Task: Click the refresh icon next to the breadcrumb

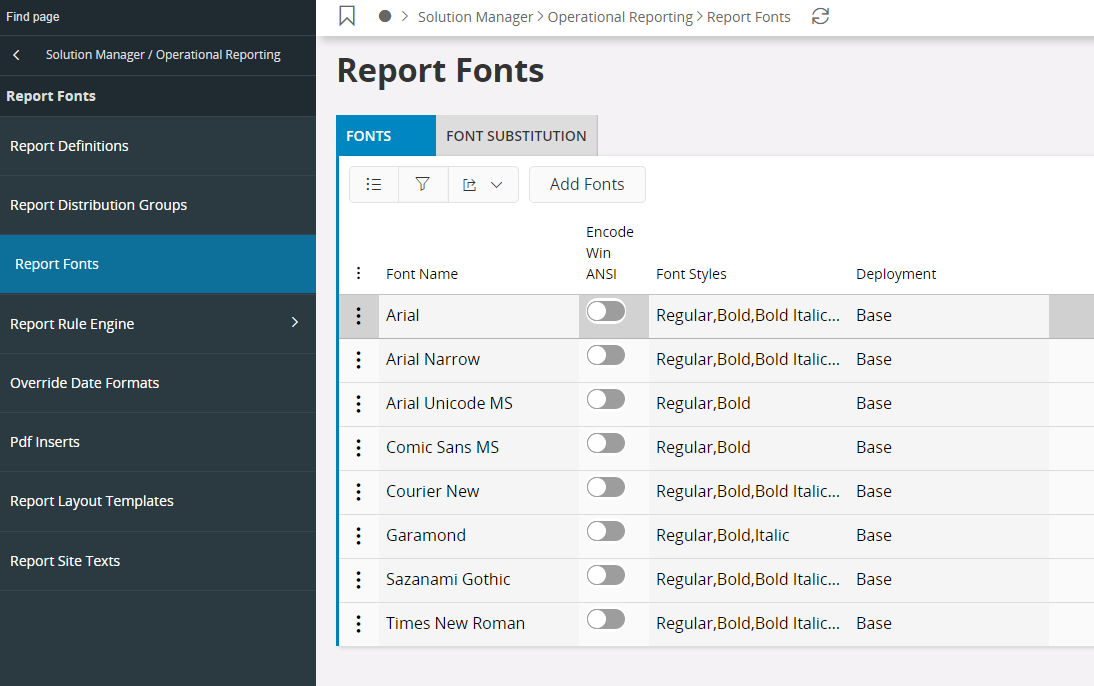Action: pyautogui.click(x=820, y=16)
